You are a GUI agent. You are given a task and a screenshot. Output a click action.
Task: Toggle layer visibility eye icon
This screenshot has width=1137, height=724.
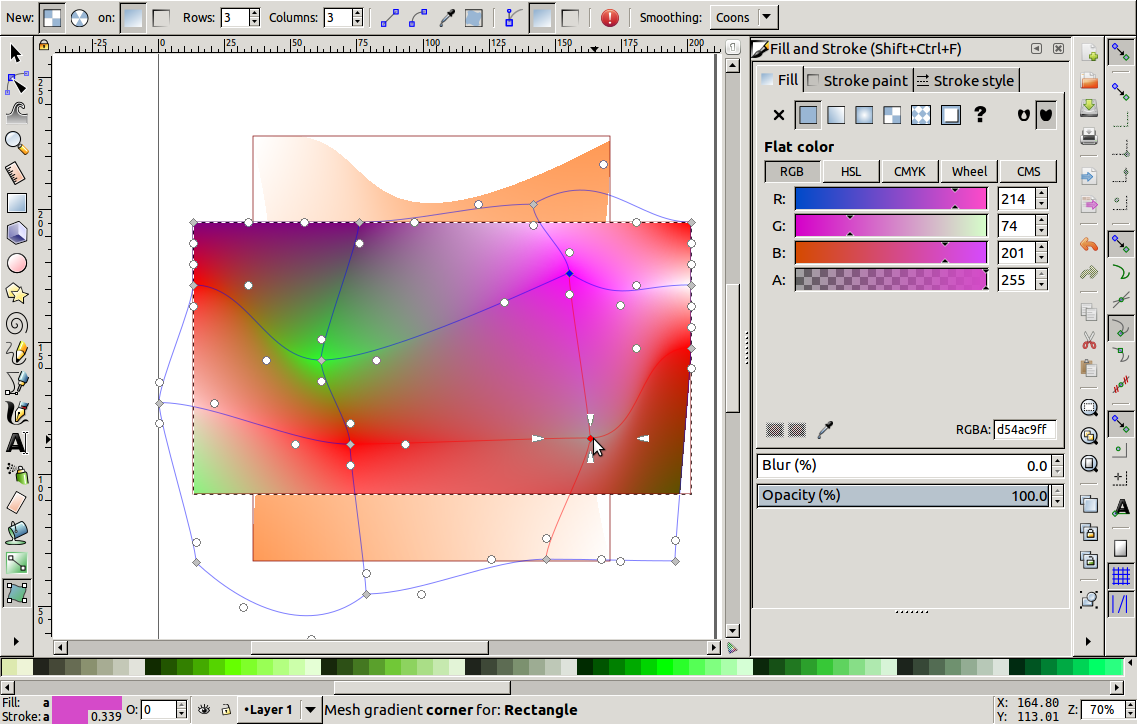pos(204,710)
